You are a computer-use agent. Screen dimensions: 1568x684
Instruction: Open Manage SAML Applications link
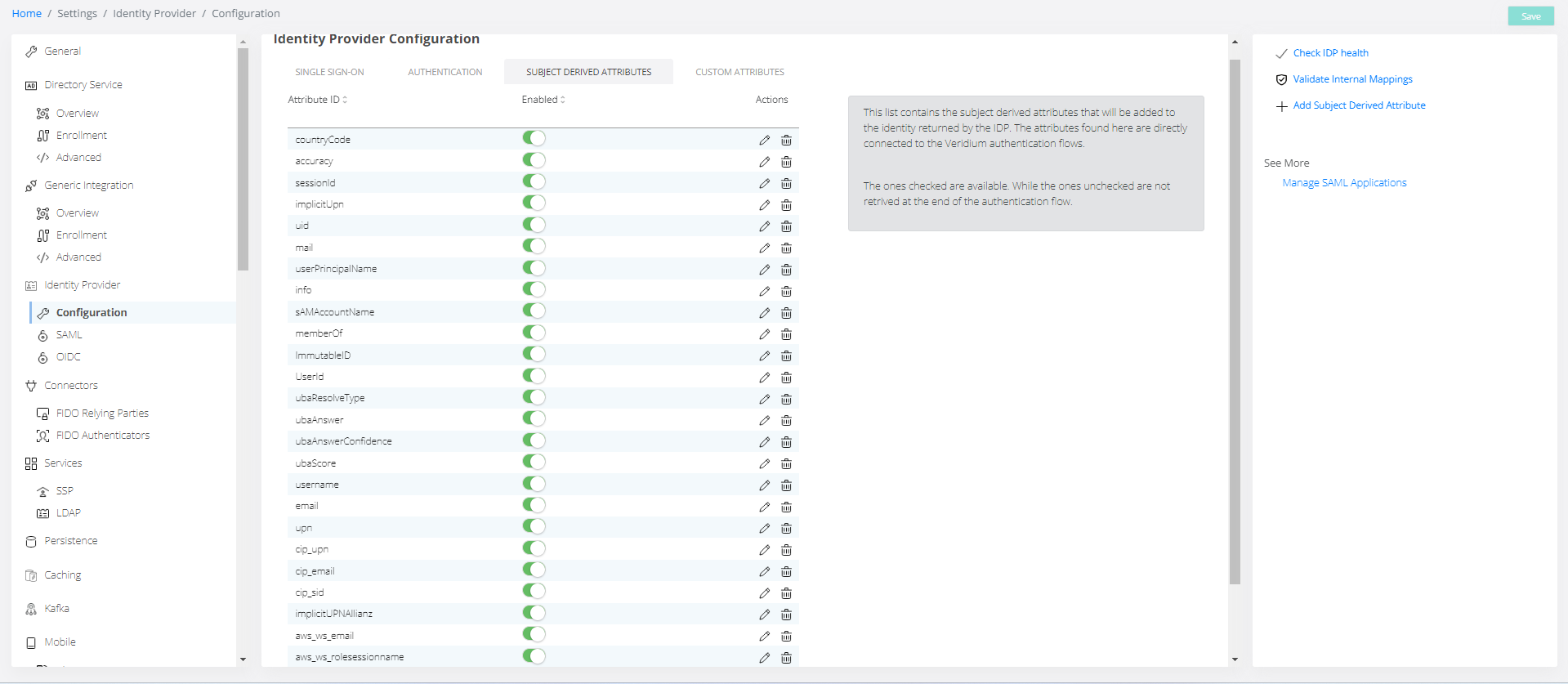coord(1344,183)
